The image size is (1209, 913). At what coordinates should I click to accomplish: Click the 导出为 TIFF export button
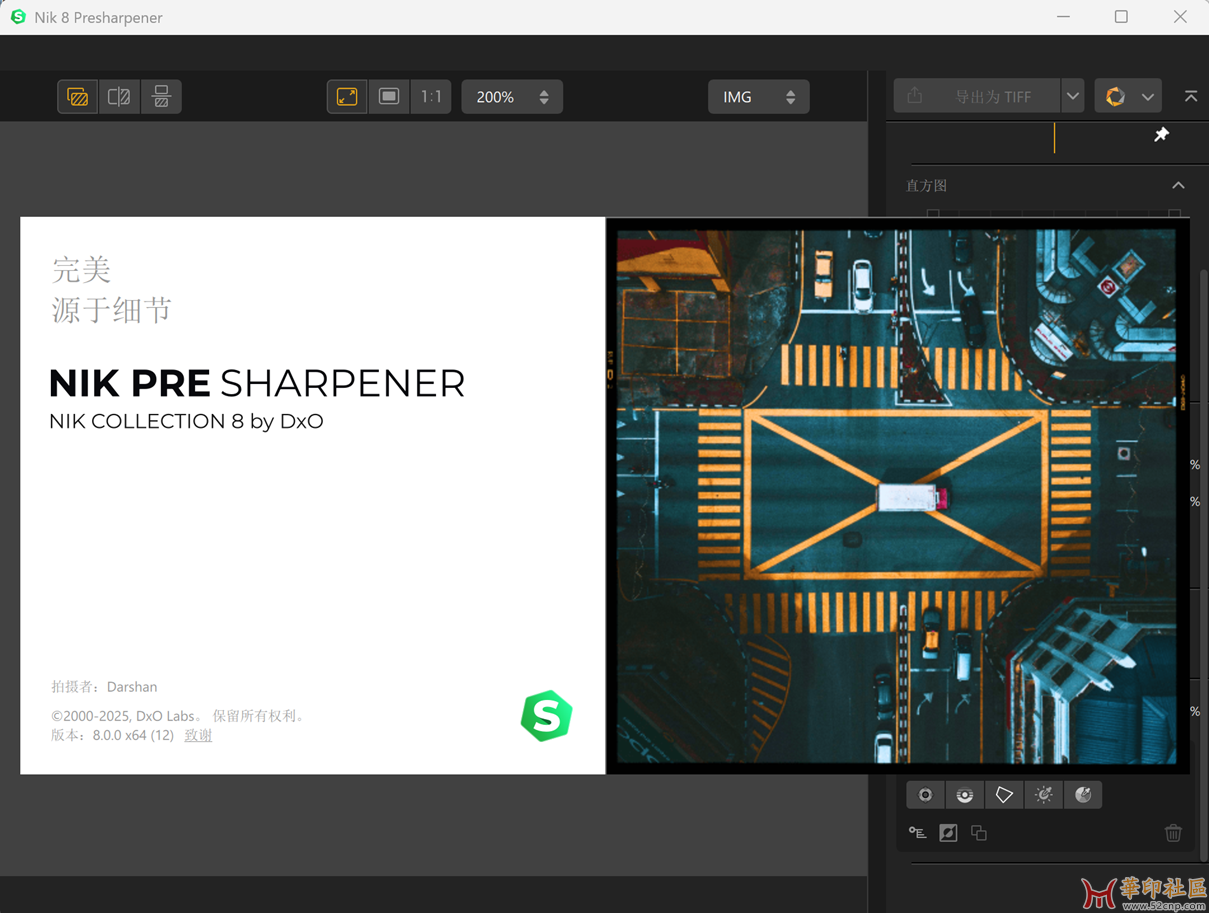(976, 97)
